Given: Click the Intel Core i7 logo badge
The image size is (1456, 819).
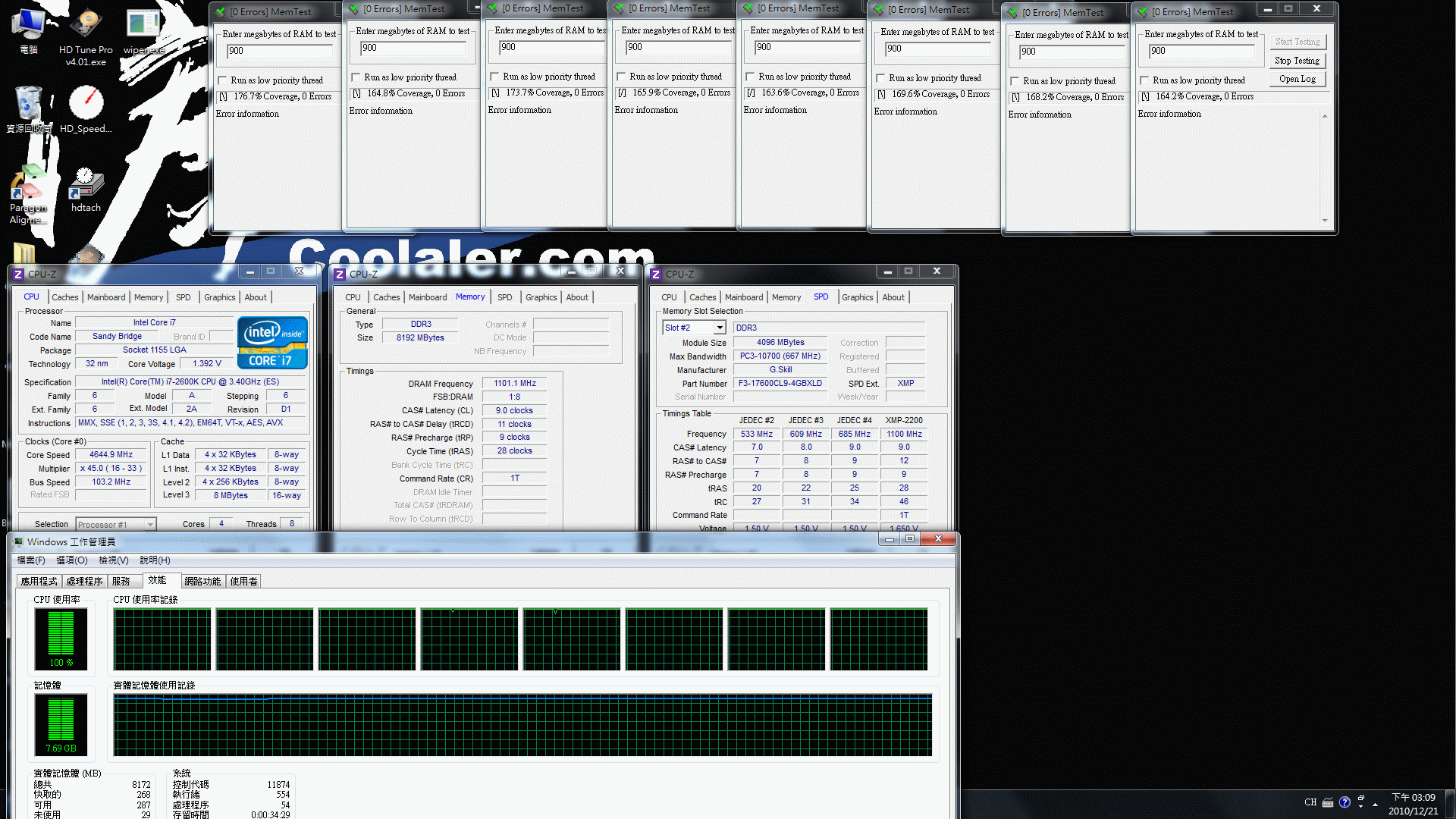Looking at the screenshot, I should [x=272, y=343].
